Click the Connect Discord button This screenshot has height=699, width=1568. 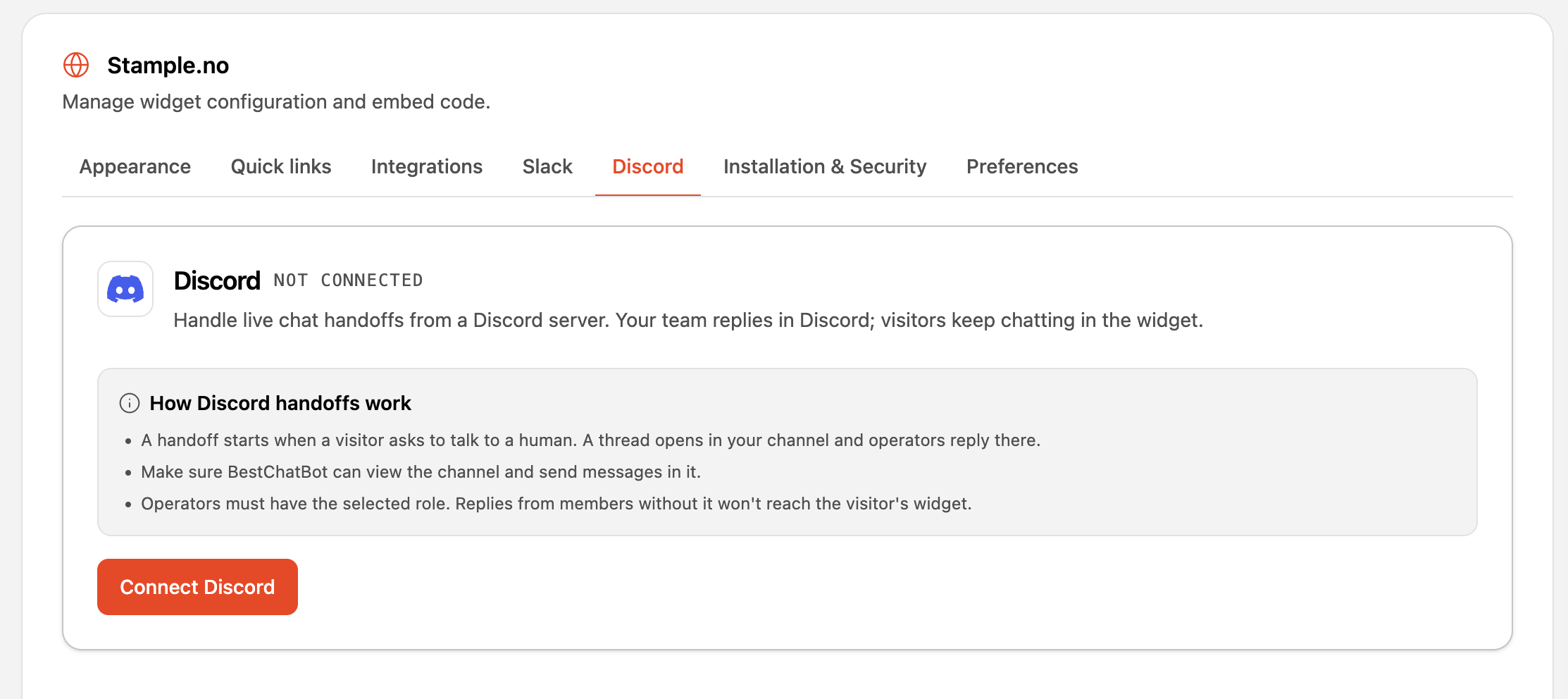tap(197, 587)
